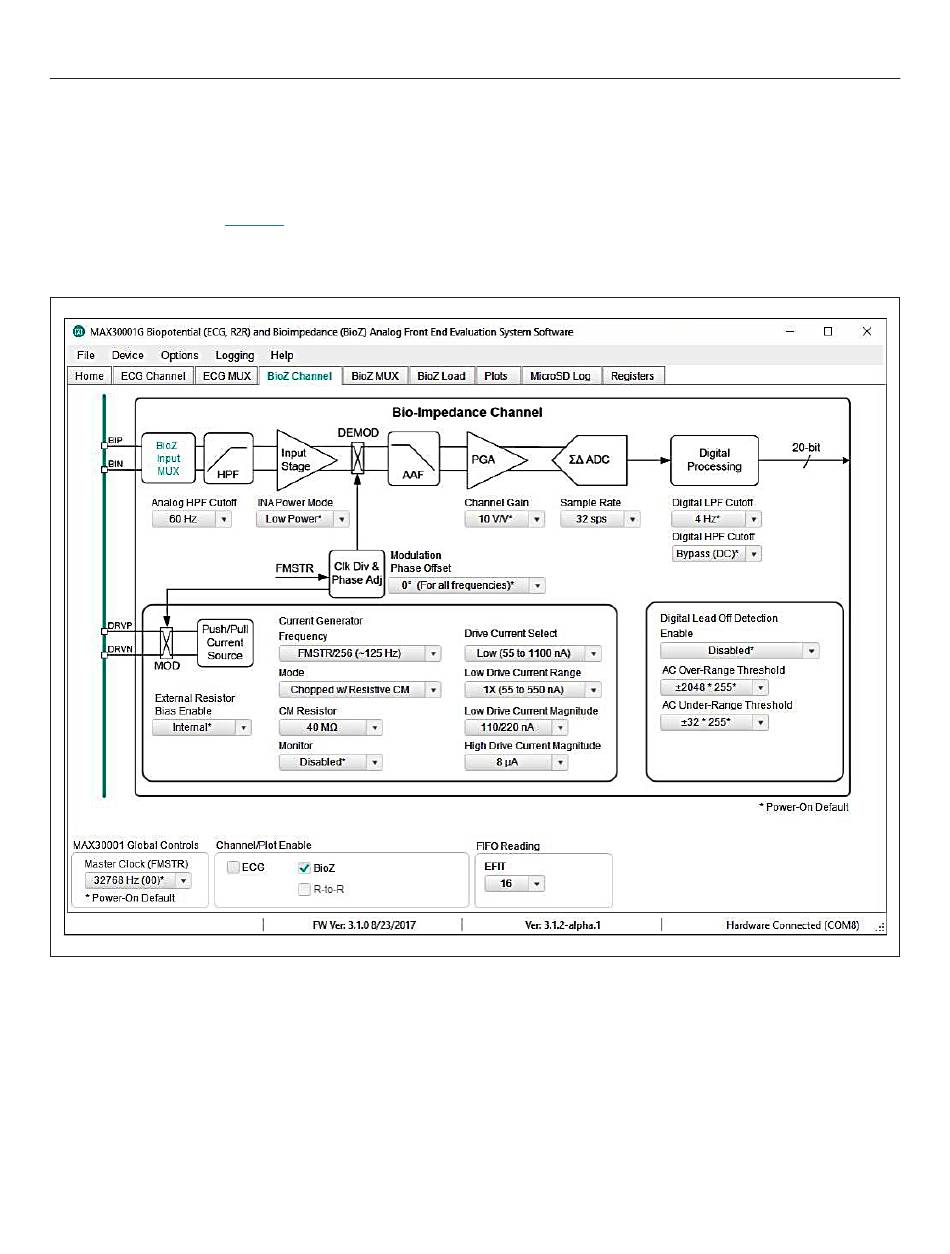Screen dimensions: 950x1254
Task: Click the Hardware Connected (COM8) status
Action: 792,926
